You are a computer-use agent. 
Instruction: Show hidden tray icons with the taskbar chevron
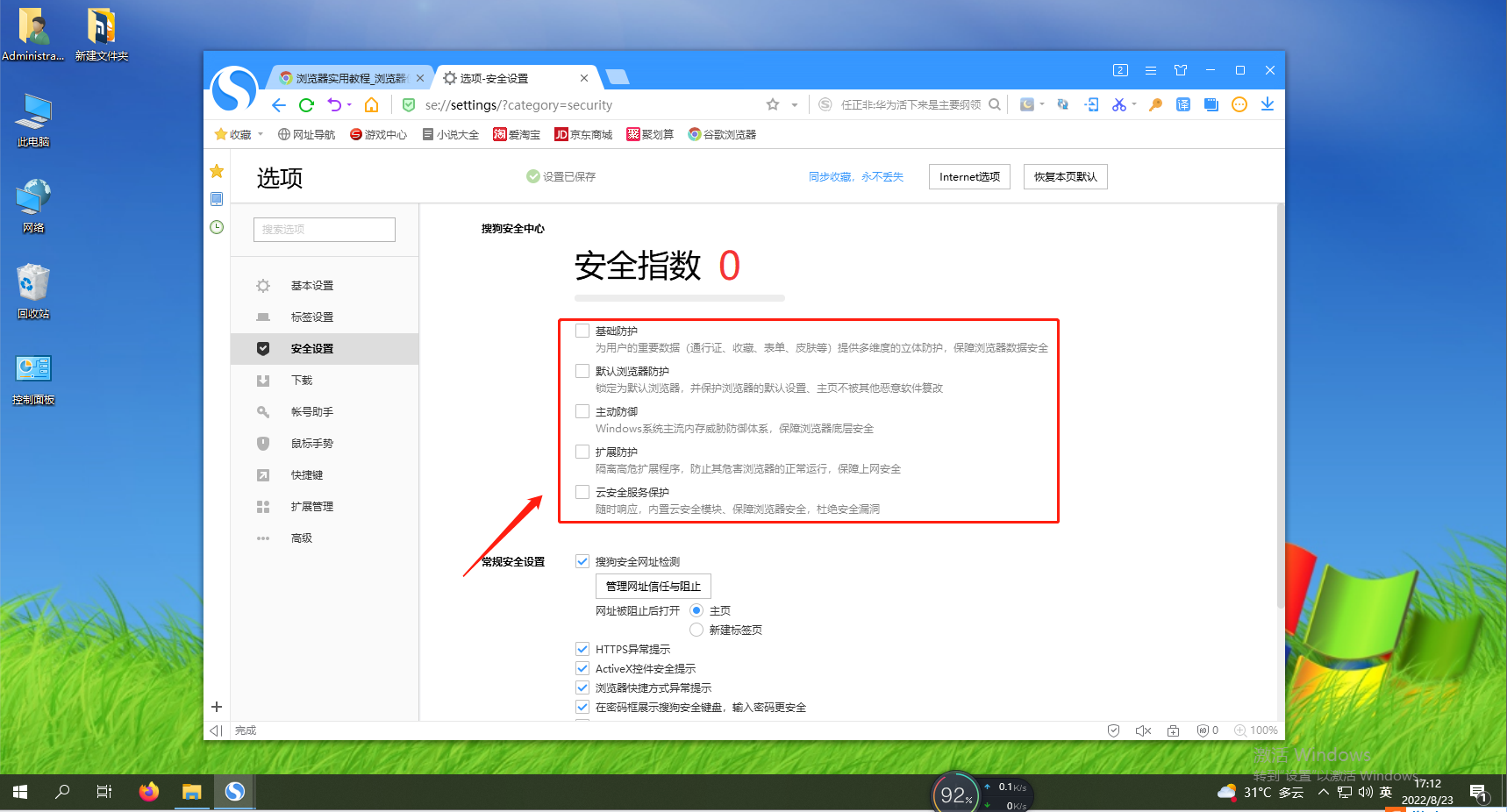pyautogui.click(x=1323, y=792)
